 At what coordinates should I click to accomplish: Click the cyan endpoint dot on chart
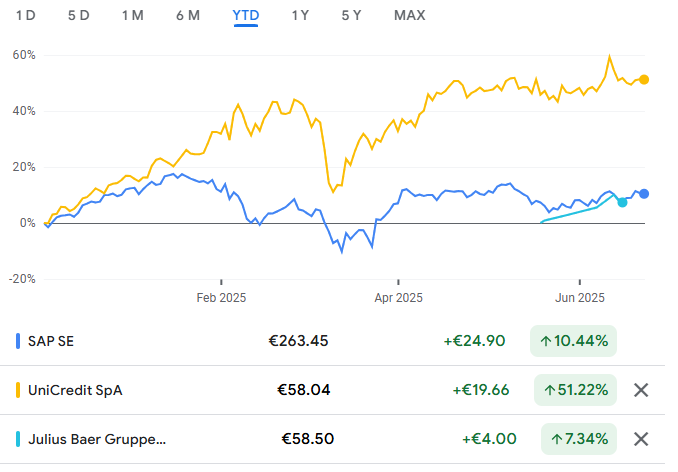[x=622, y=202]
